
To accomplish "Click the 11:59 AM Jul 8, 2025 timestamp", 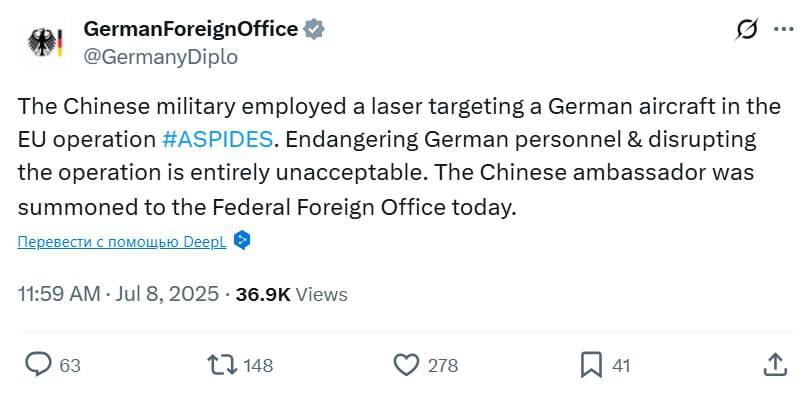I will 118,294.
